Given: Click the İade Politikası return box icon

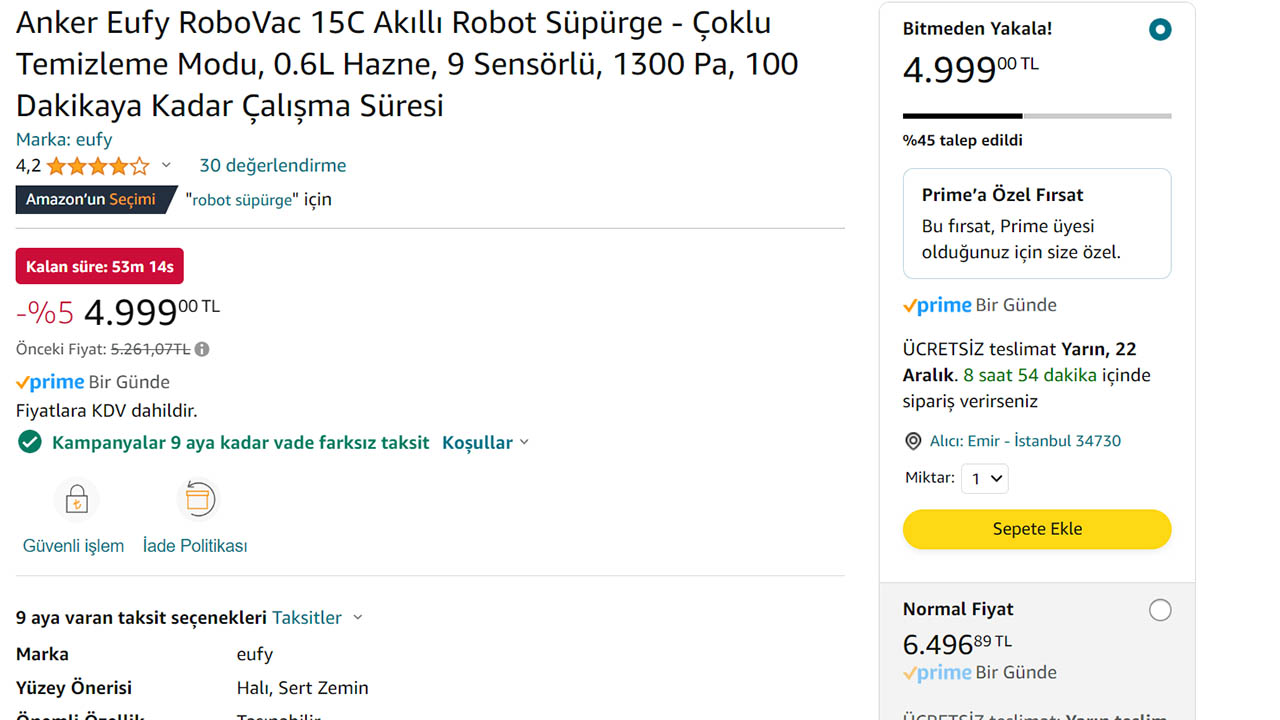Looking at the screenshot, I should click(x=198, y=499).
